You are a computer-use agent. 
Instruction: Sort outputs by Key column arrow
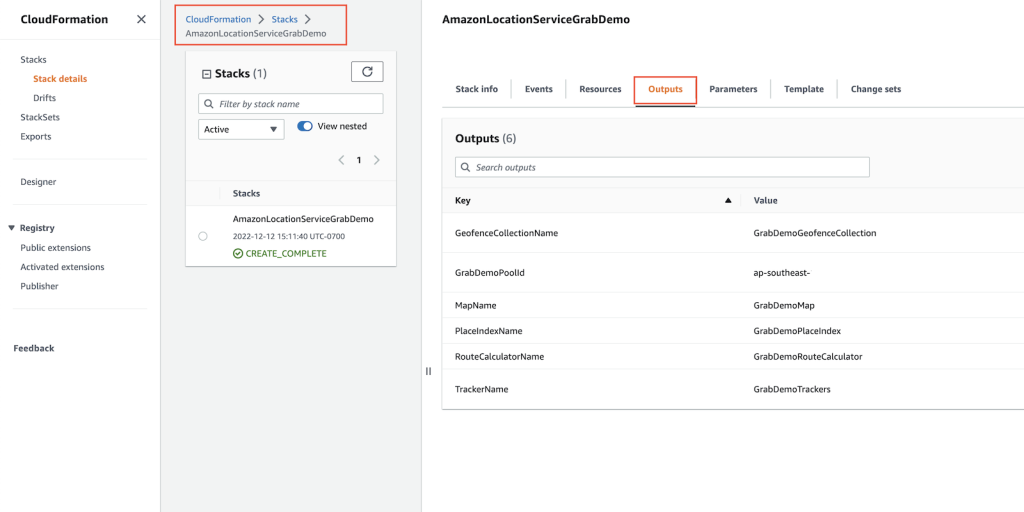point(728,201)
